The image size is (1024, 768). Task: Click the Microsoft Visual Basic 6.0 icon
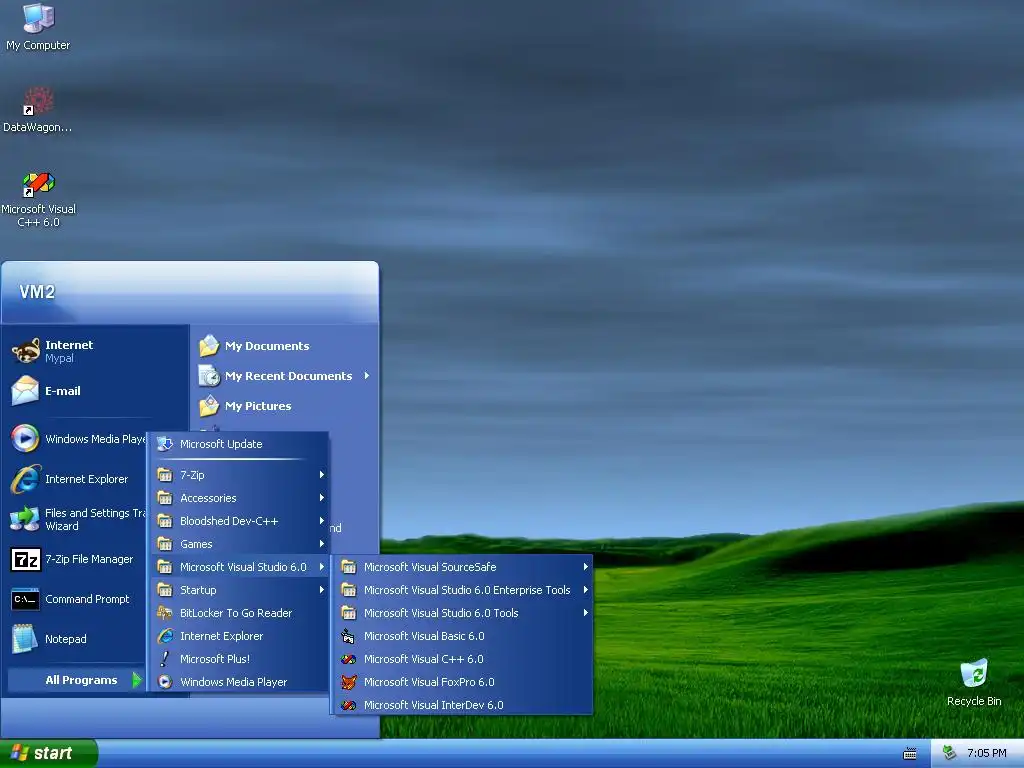(x=349, y=635)
